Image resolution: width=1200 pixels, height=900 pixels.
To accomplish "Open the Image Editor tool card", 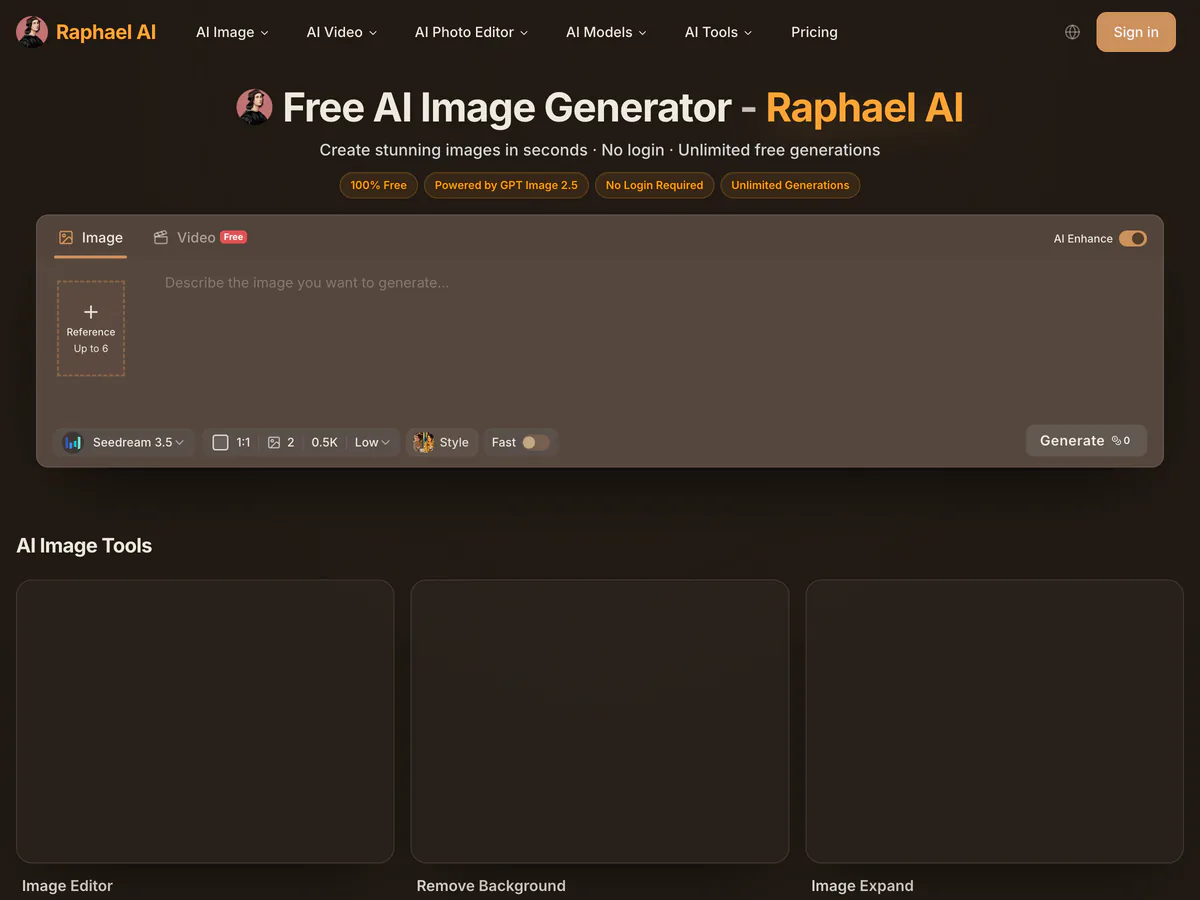I will [205, 721].
